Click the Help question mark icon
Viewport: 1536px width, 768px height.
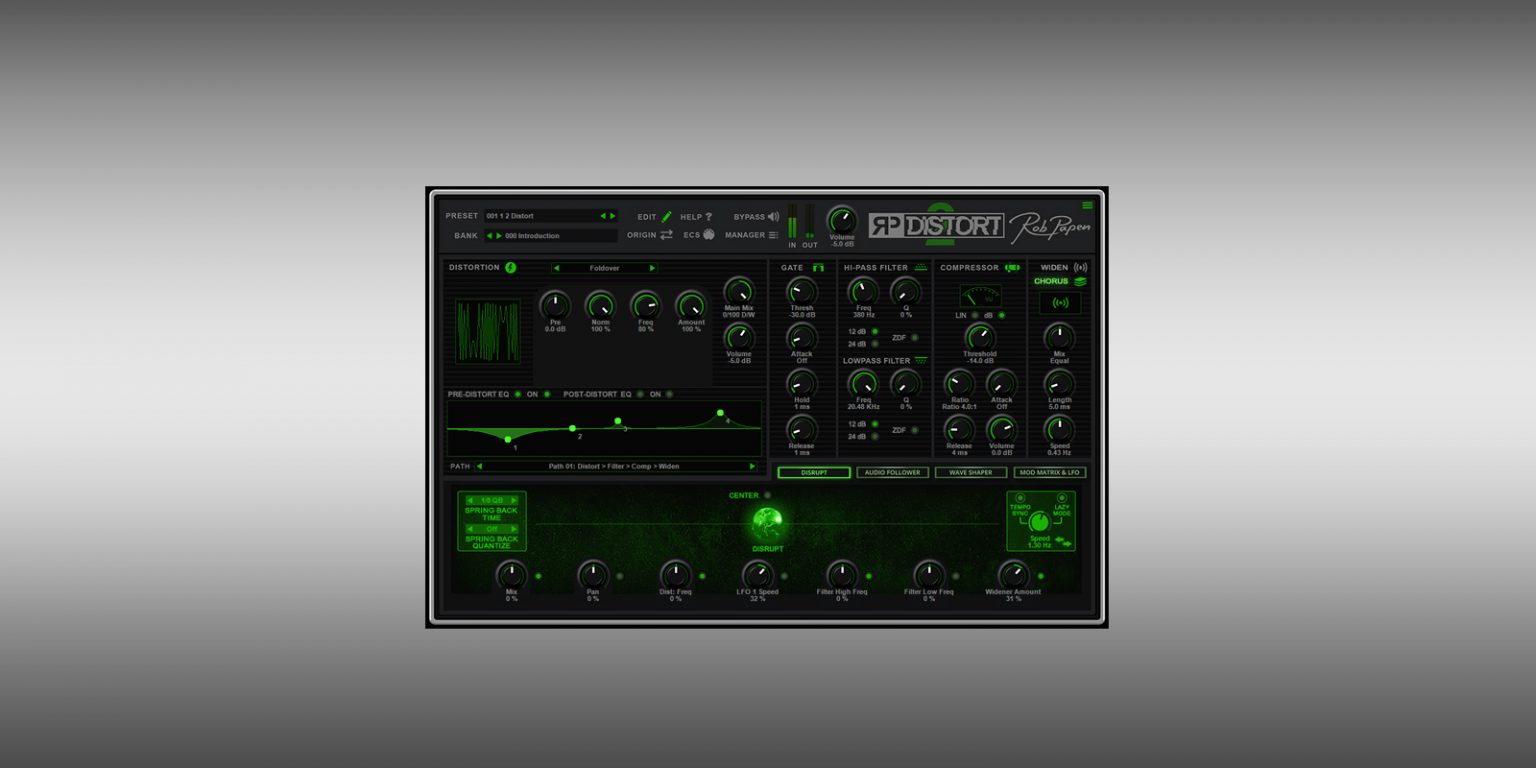tap(708, 216)
